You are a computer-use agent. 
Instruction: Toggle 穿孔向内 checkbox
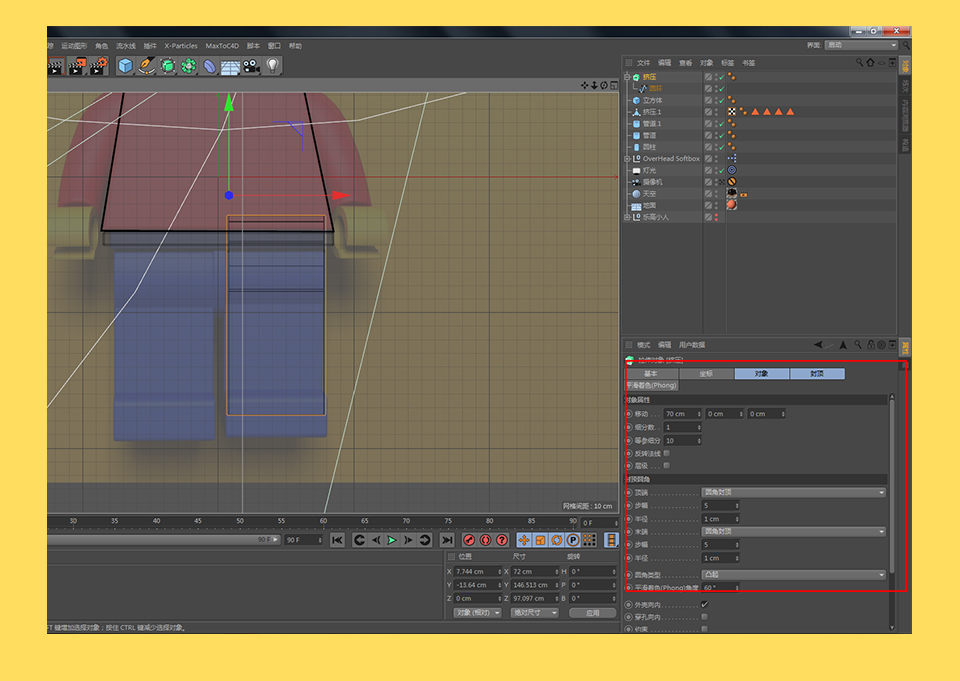point(705,617)
